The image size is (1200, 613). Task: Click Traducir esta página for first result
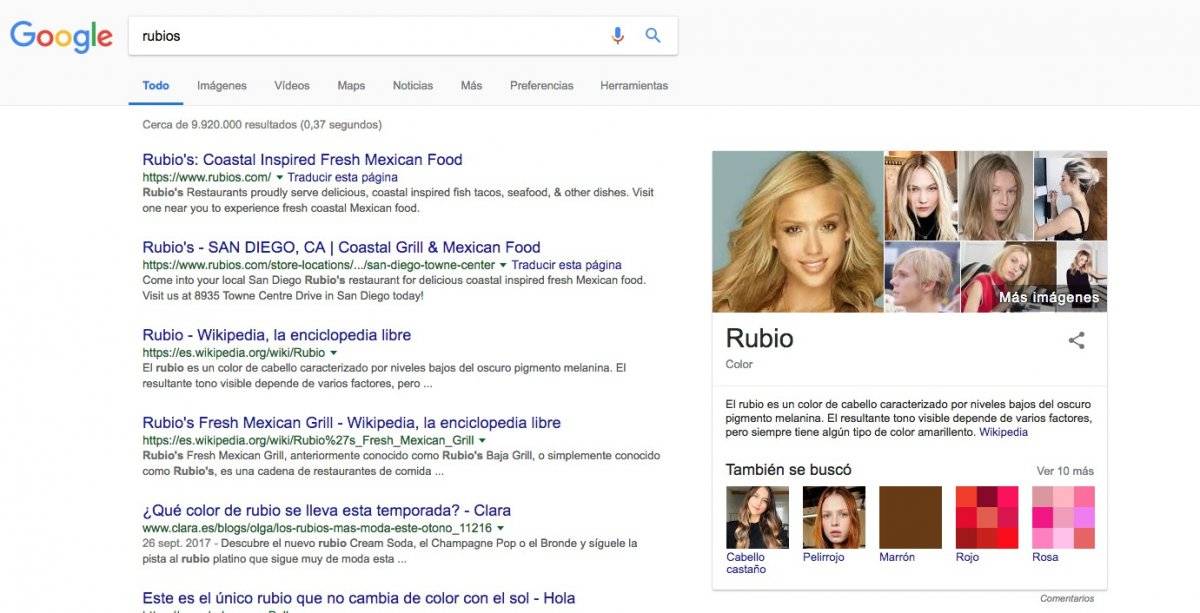click(x=343, y=178)
